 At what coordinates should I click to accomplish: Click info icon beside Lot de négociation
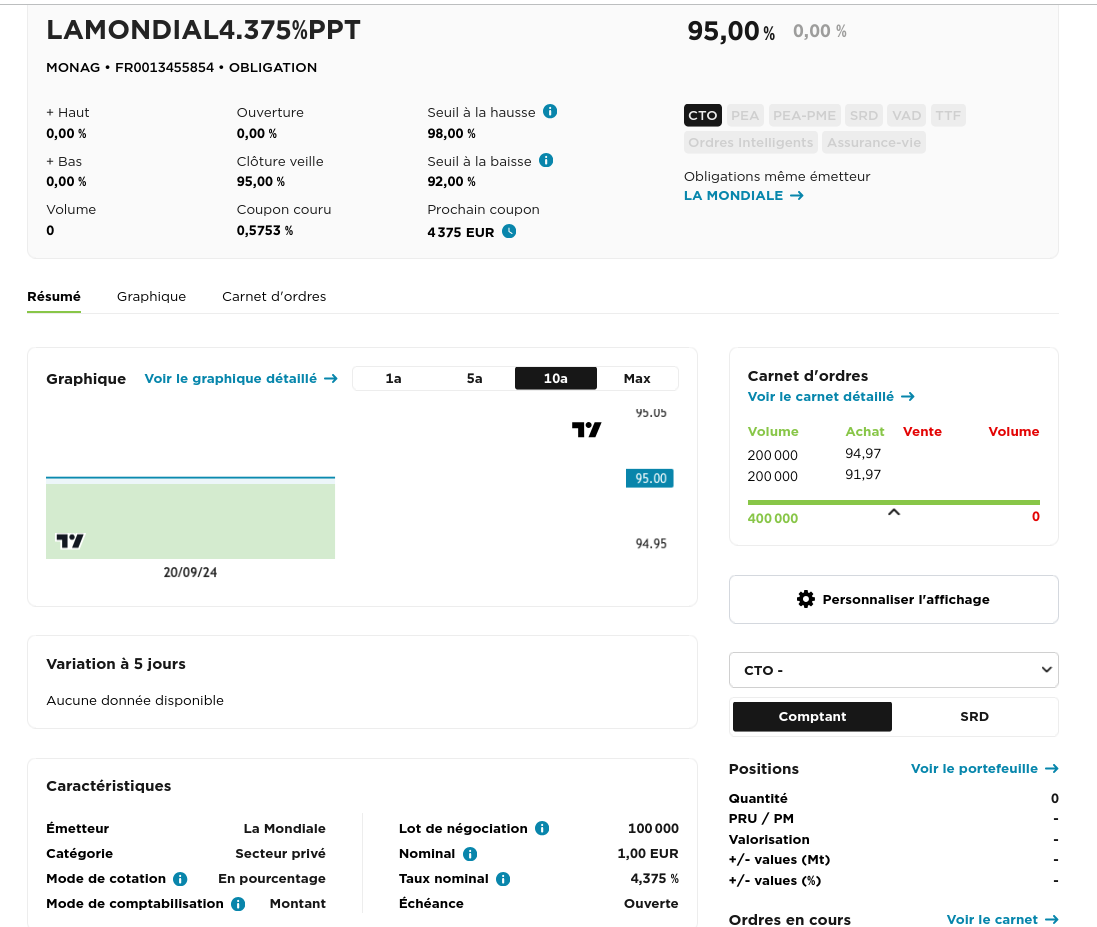click(542, 828)
